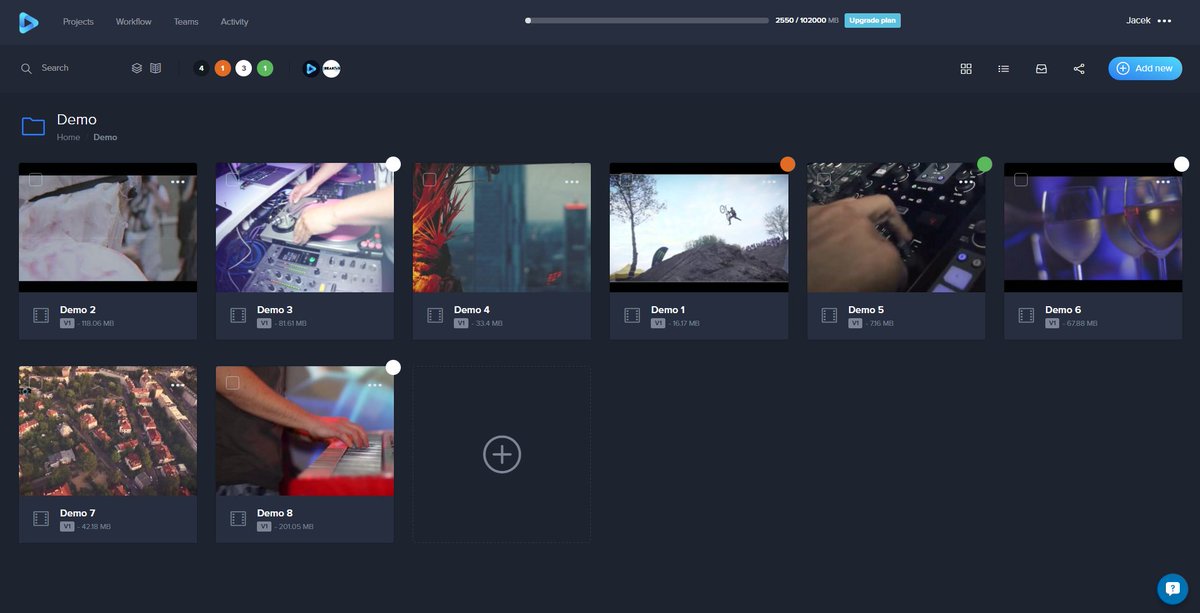Click the storage usage progress bar
This screenshot has width=1200, height=613.
(x=647, y=20)
